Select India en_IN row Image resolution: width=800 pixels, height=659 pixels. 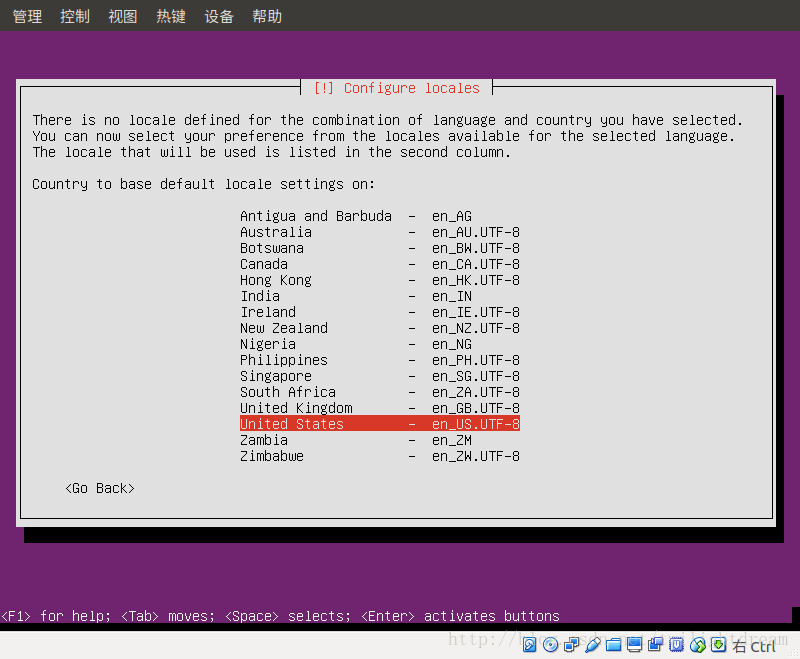[x=380, y=296]
